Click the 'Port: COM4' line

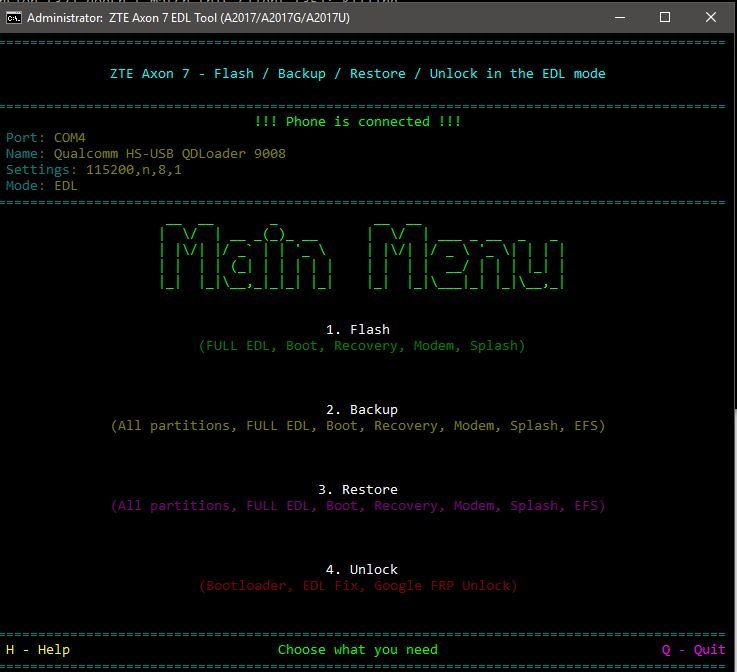[46, 138]
